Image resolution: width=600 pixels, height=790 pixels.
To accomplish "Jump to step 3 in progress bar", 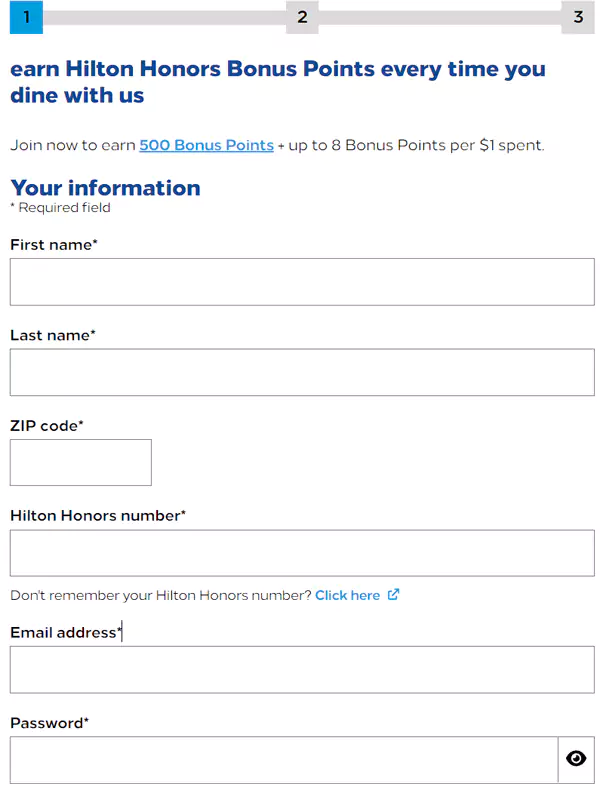I will (578, 17).
